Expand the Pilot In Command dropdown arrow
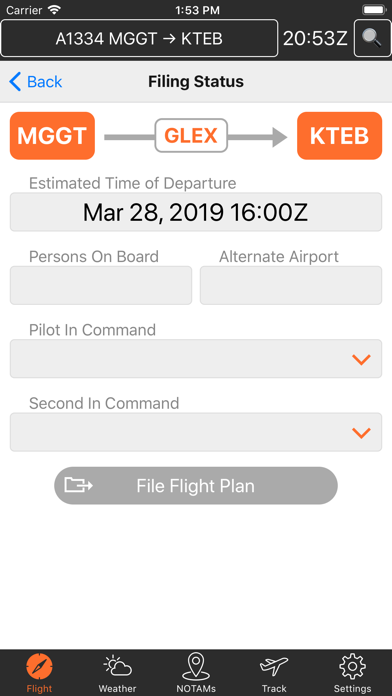Screen dimensions: 392x696 tap(361, 359)
